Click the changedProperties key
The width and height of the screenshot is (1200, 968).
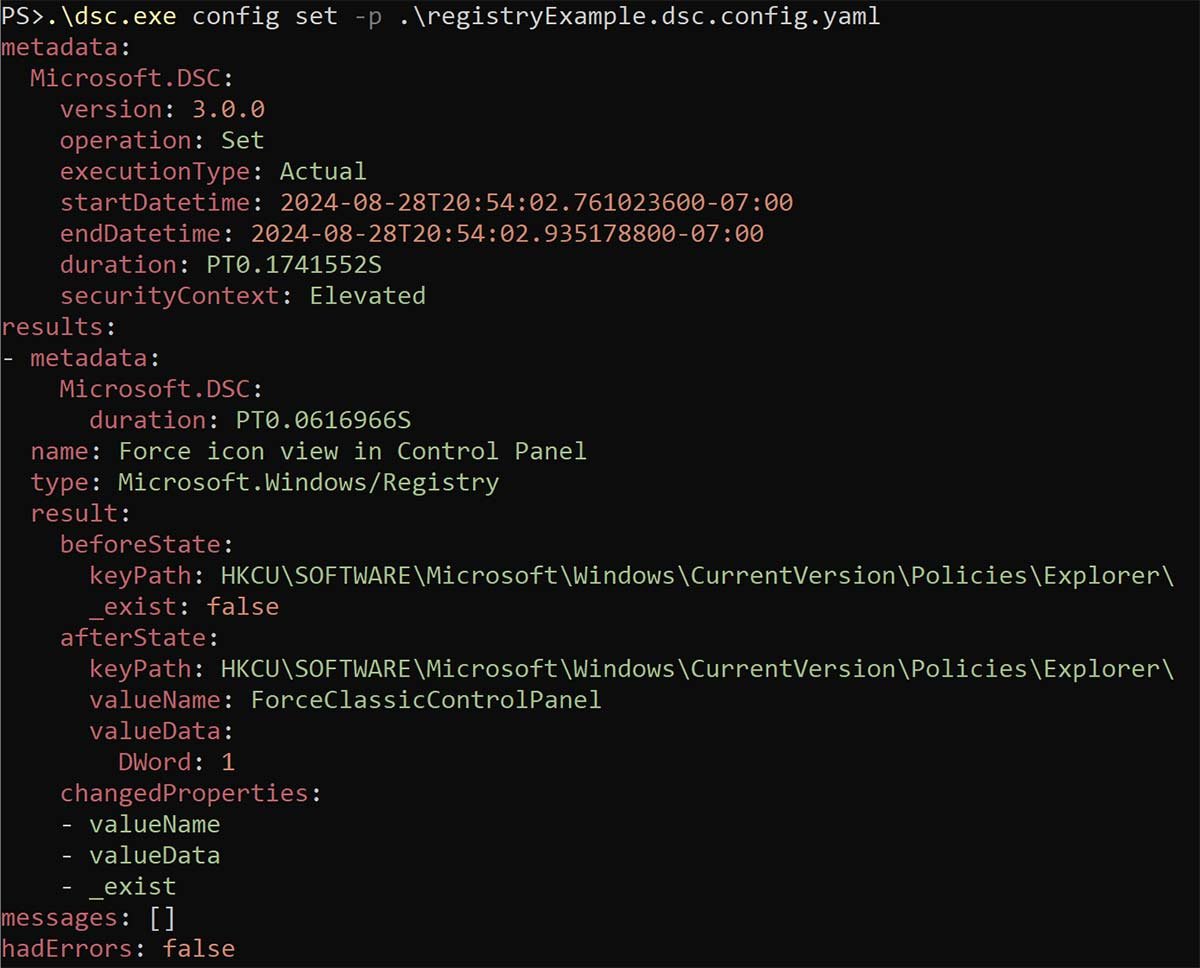click(x=183, y=792)
